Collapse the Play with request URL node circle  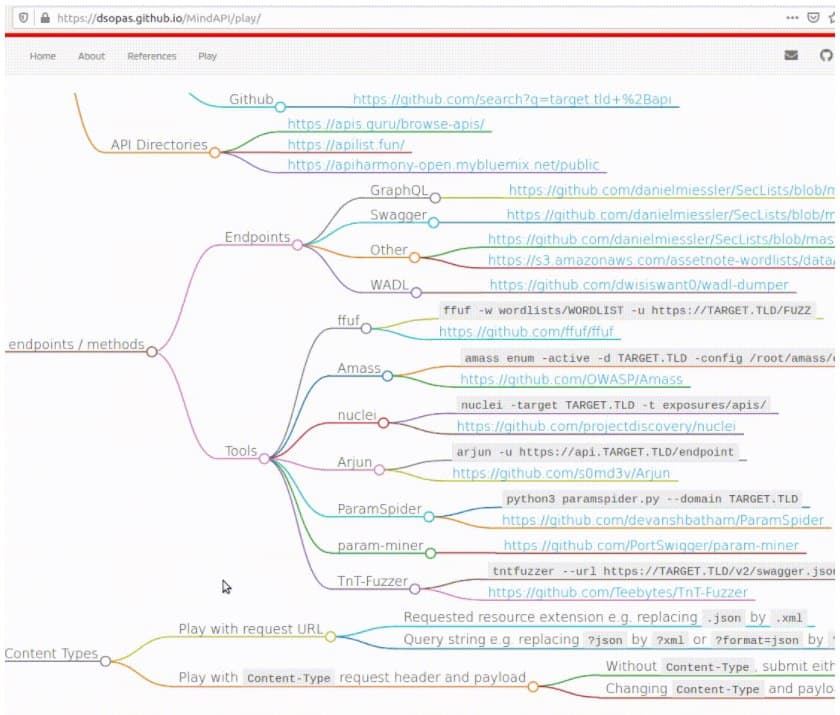[331, 637]
